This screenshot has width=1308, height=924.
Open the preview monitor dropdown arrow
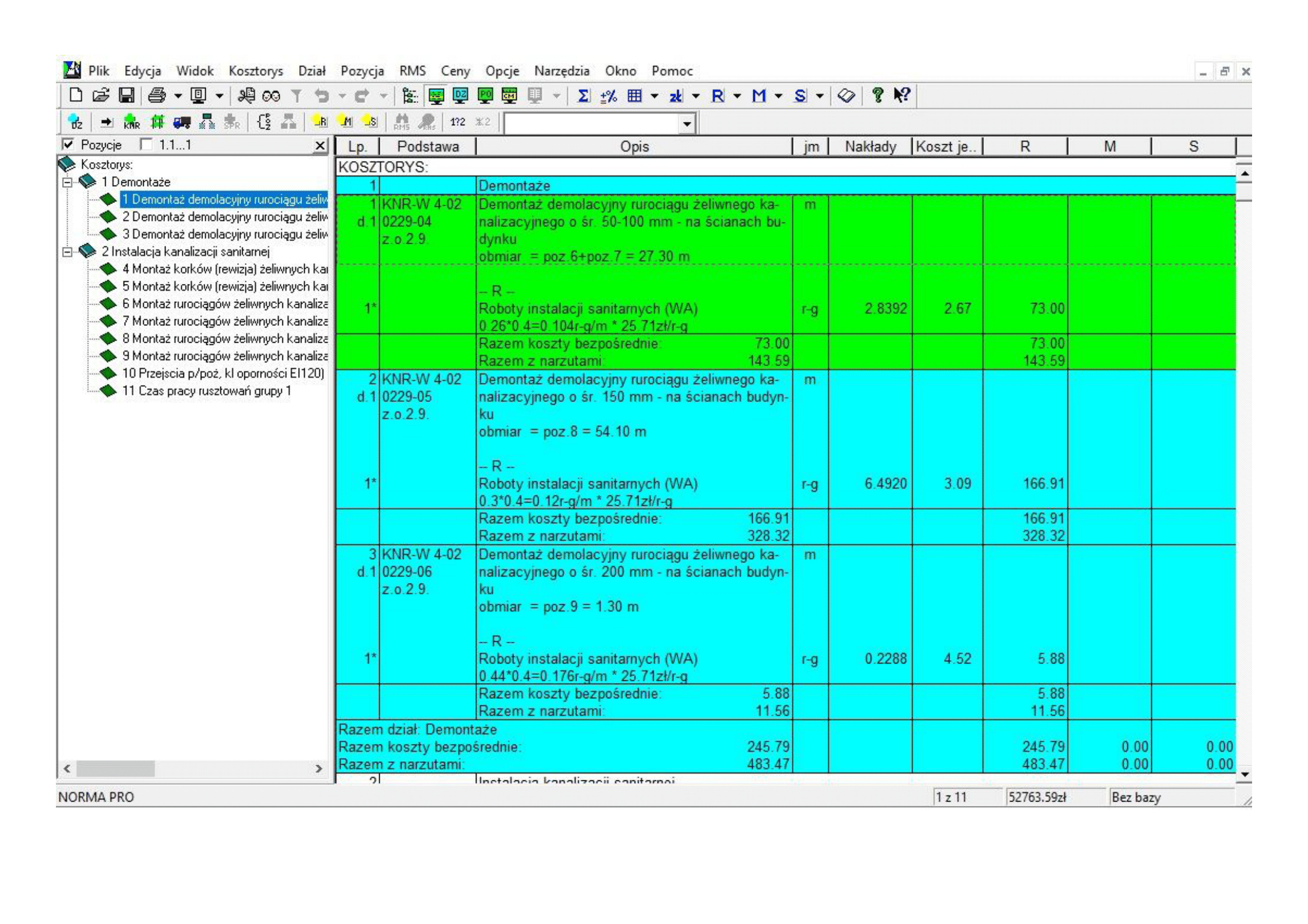(x=219, y=96)
